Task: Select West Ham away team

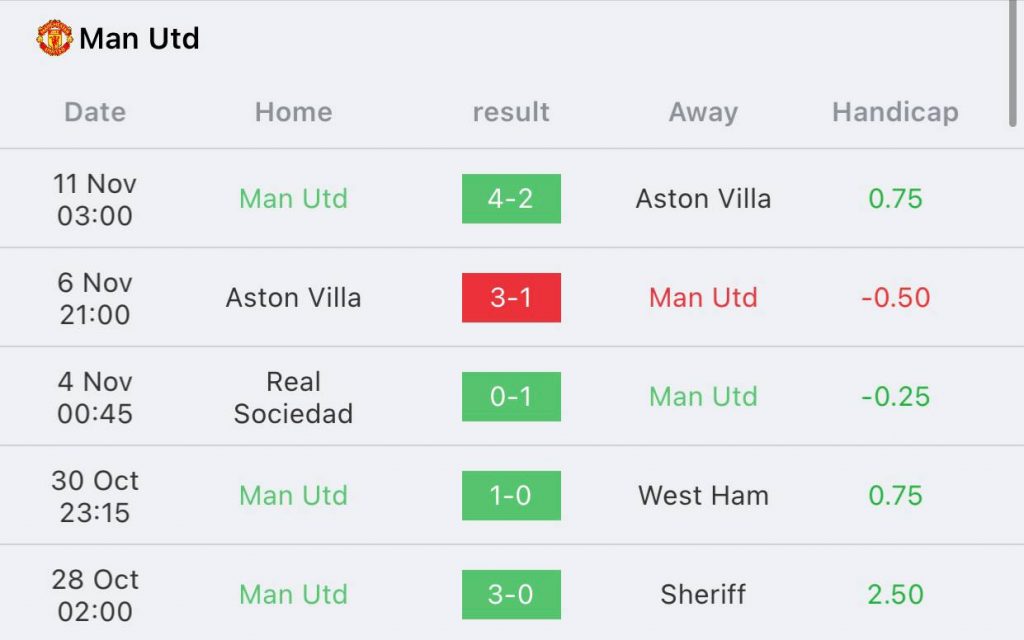Action: pyautogui.click(x=703, y=496)
